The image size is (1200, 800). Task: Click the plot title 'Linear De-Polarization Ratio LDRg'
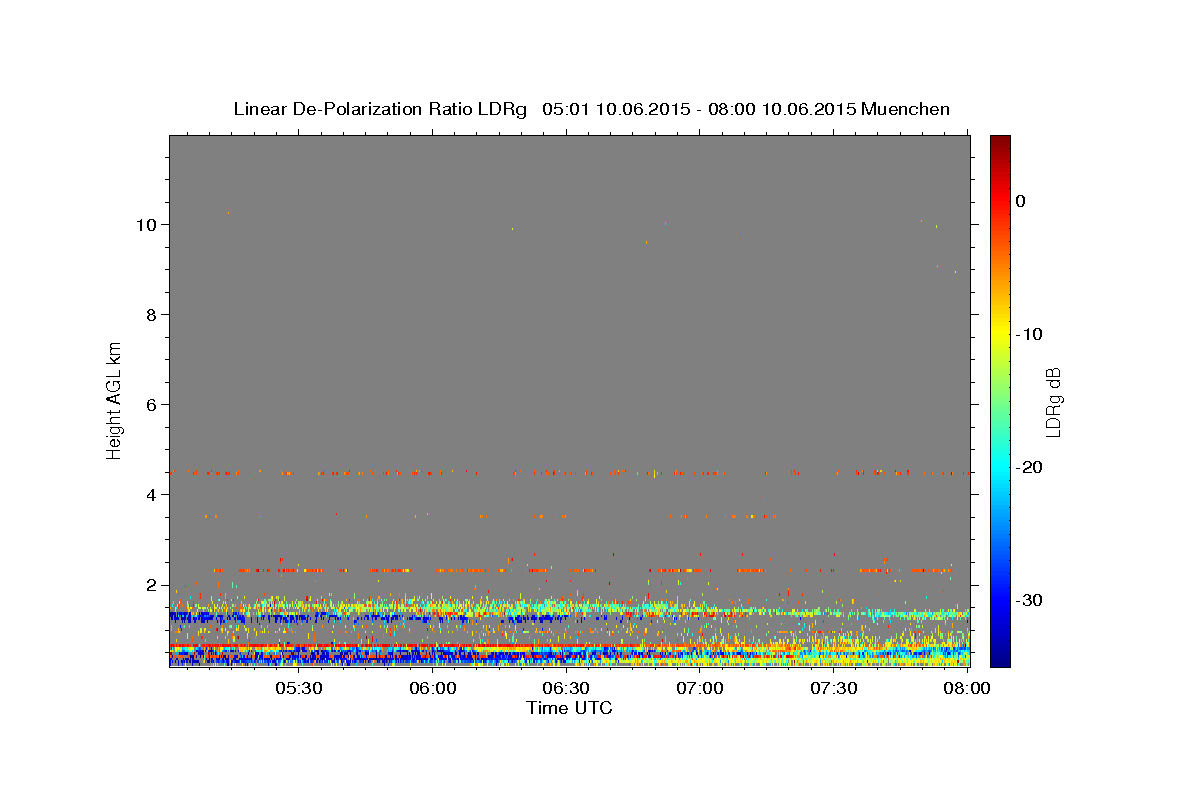pos(380,109)
